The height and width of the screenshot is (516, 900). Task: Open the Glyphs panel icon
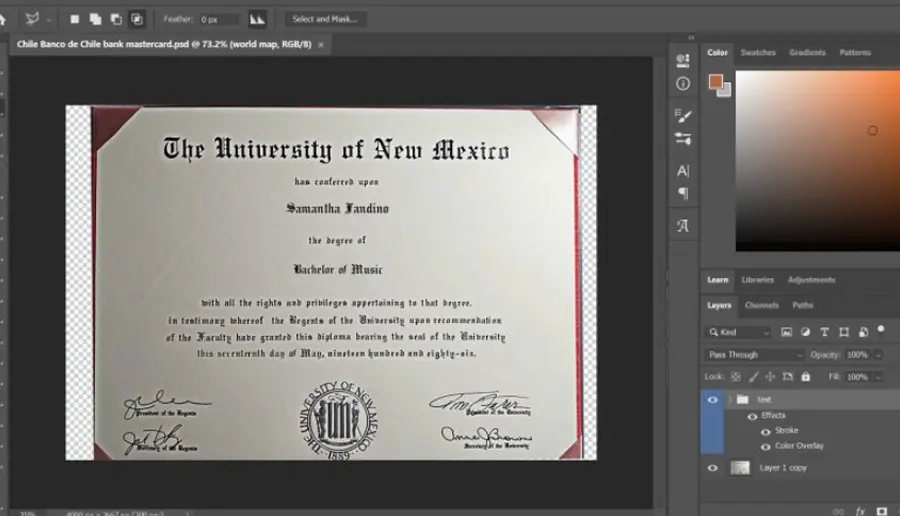click(682, 226)
